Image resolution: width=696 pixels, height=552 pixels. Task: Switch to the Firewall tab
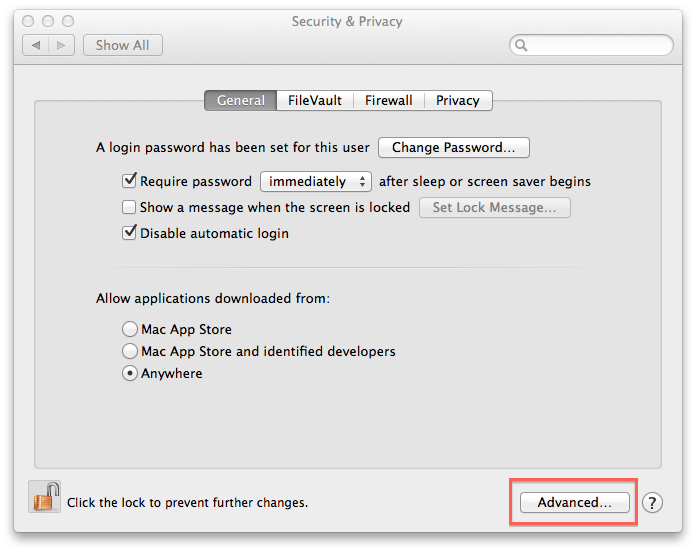(388, 100)
